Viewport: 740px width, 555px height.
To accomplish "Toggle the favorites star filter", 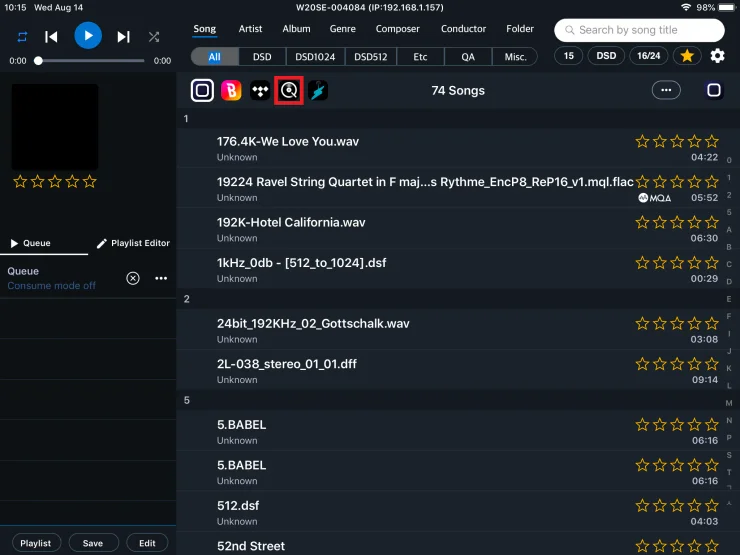I will (686, 56).
